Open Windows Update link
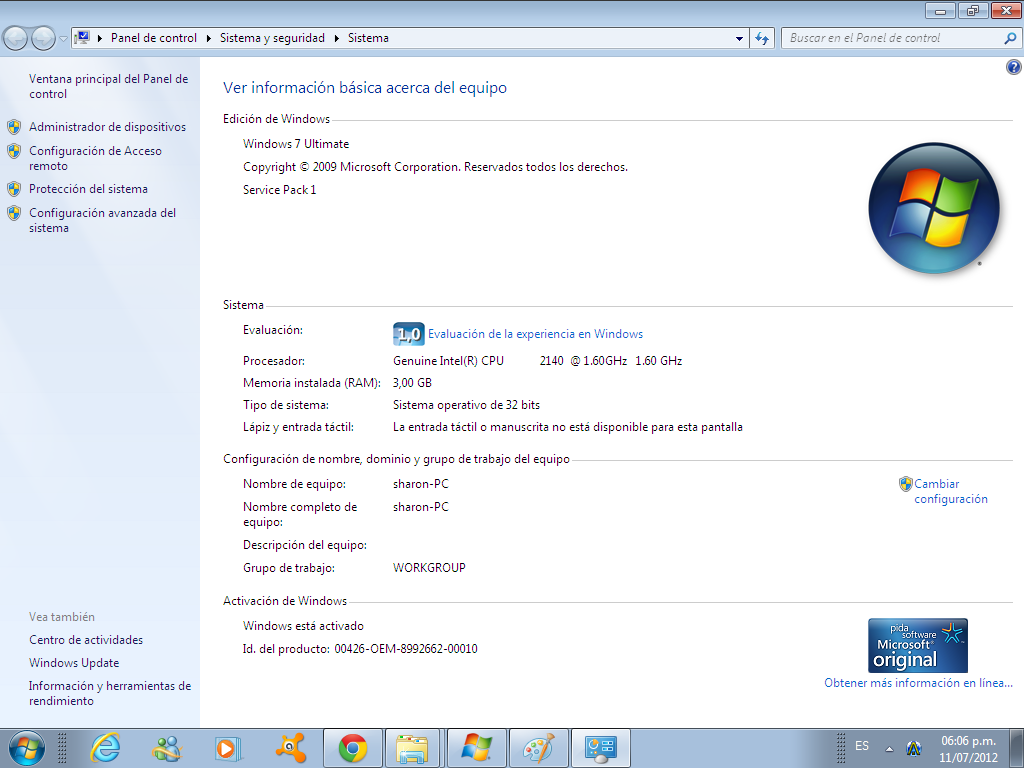1024x768 pixels. (74, 663)
